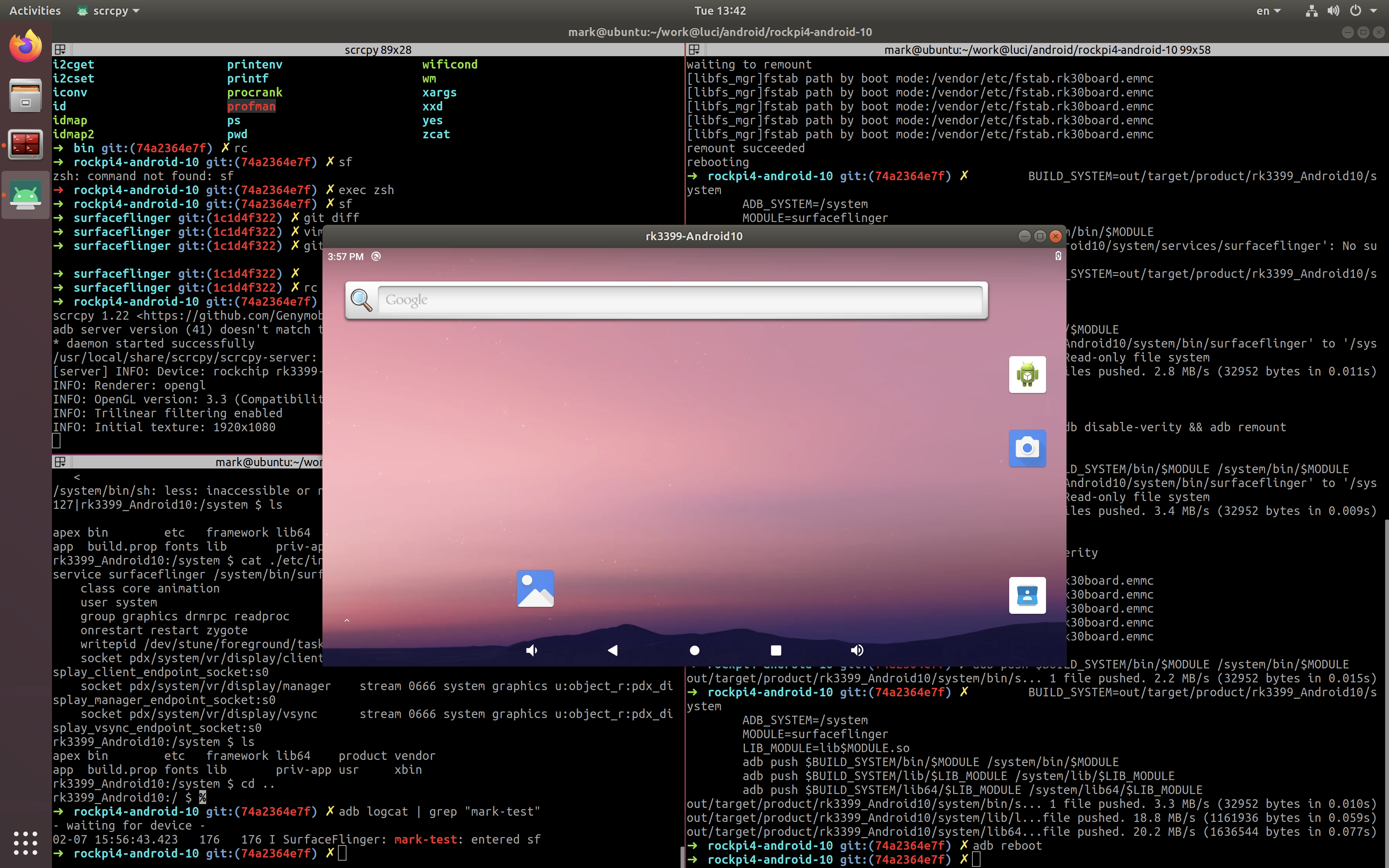Close the rk3399-Android10 window
Viewport: 1389px width, 868px height.
click(1055, 236)
